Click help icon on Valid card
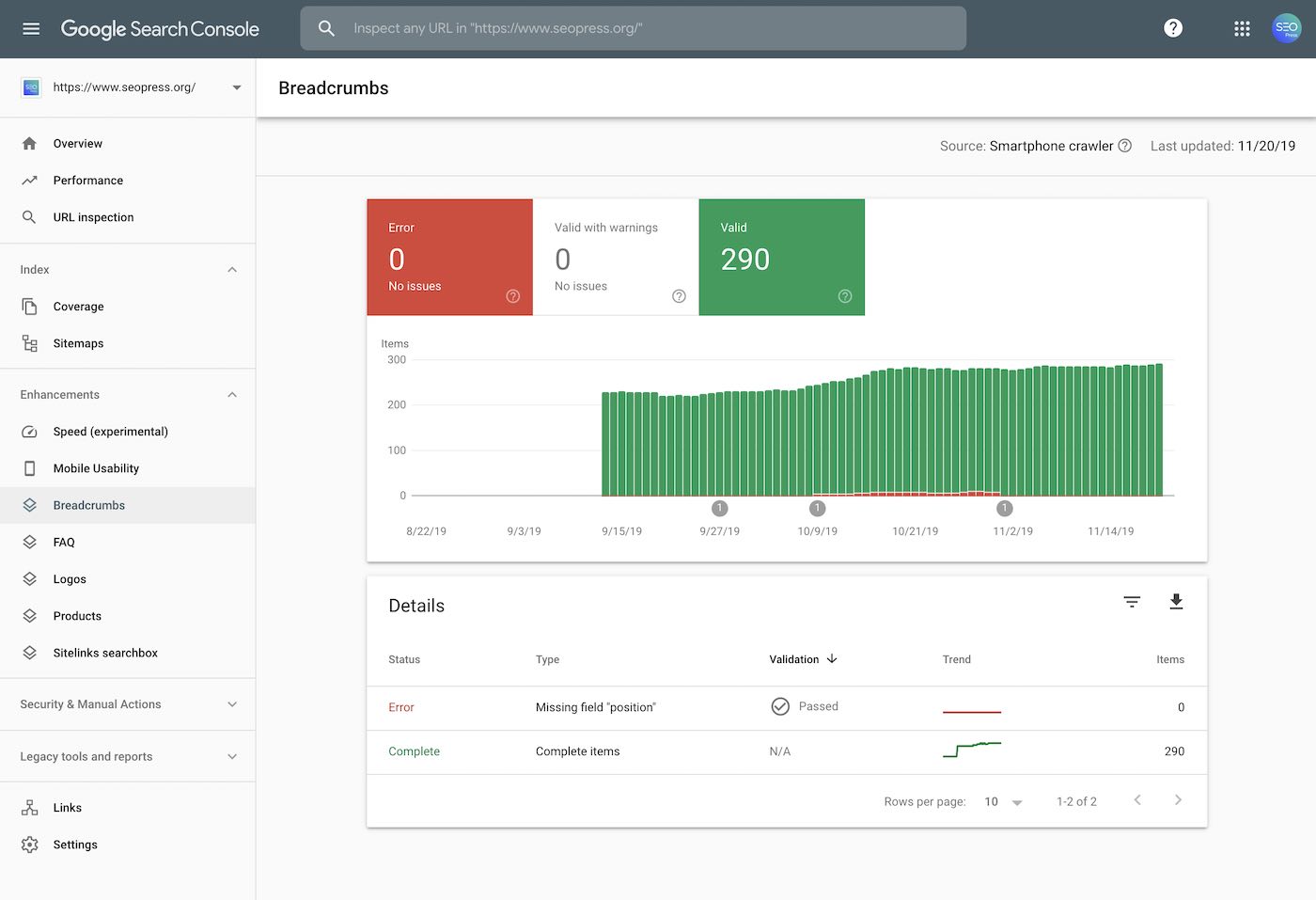The width and height of the screenshot is (1316, 900). 845,296
